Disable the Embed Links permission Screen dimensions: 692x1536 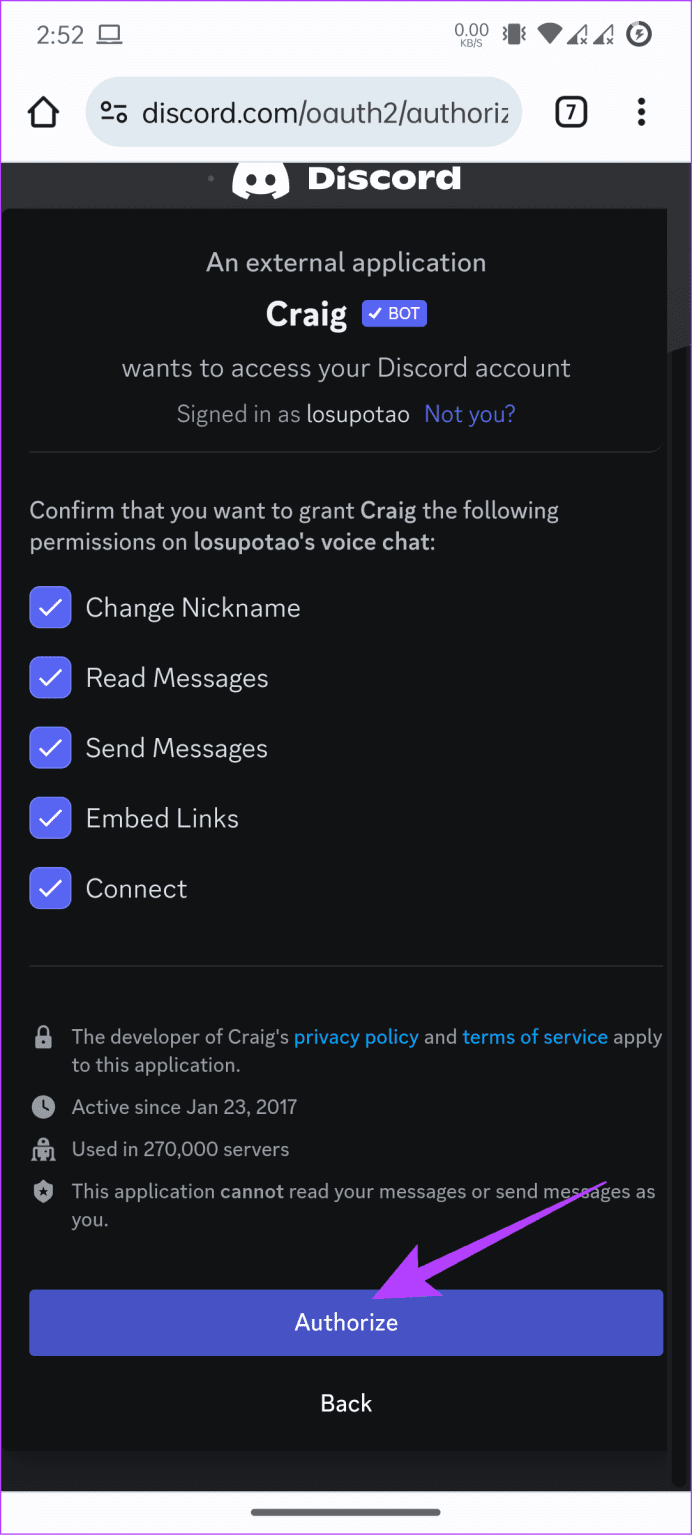tap(50, 817)
